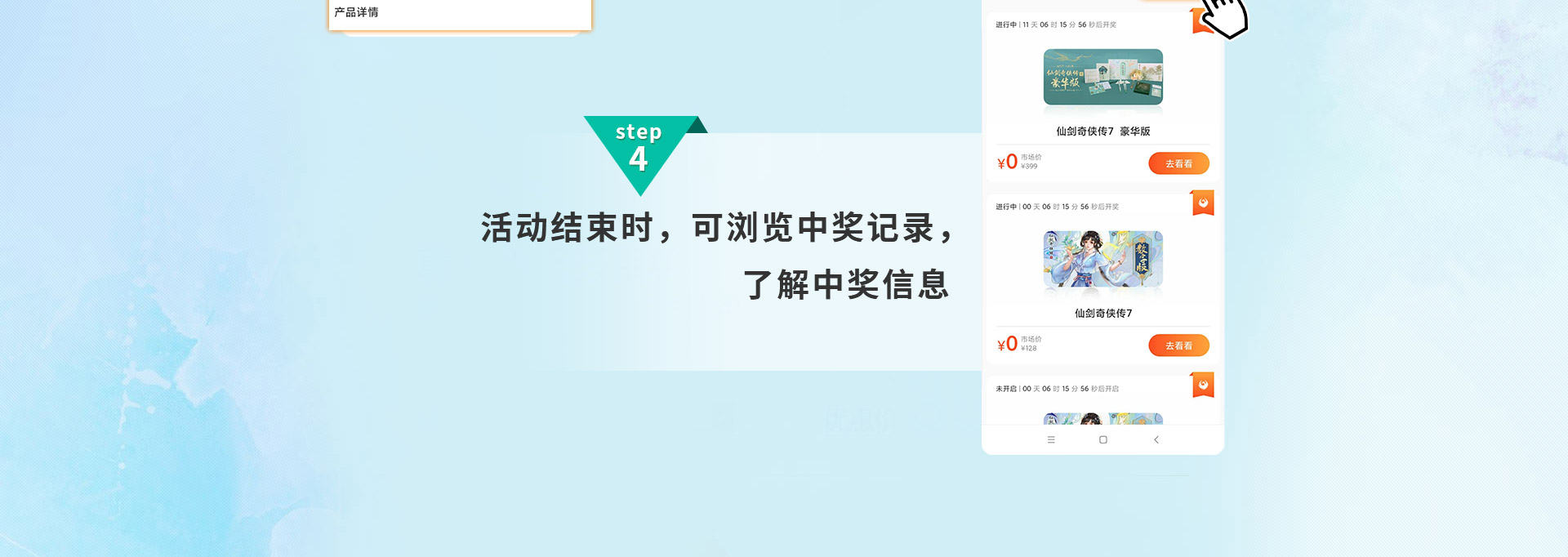The width and height of the screenshot is (1568, 557).
Task: Tap the phone's square home icon
Action: (1103, 439)
